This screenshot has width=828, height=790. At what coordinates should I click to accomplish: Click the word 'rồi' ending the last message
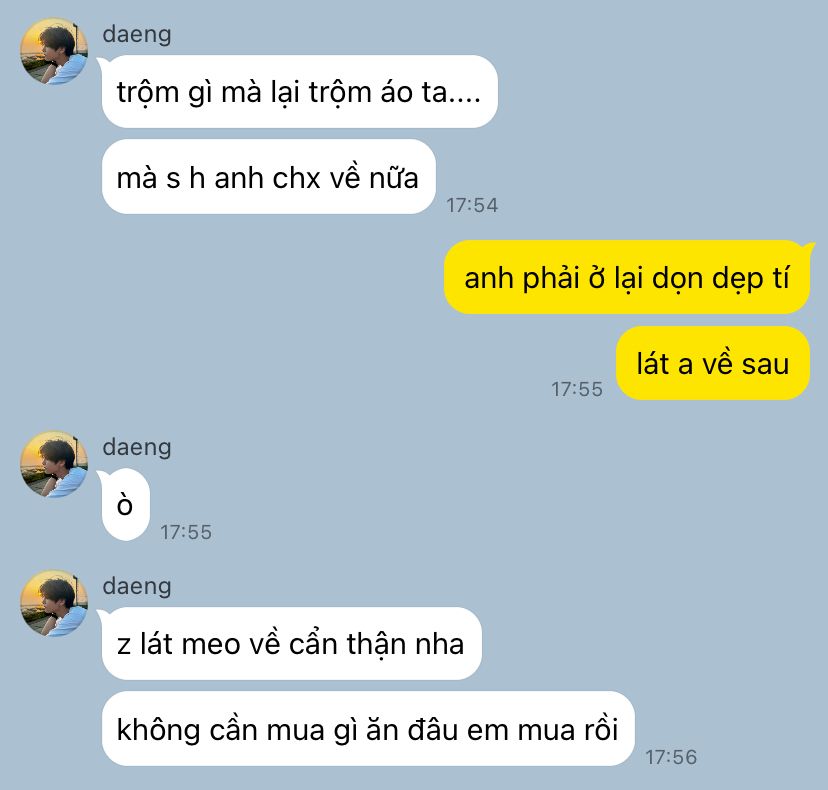(601, 729)
